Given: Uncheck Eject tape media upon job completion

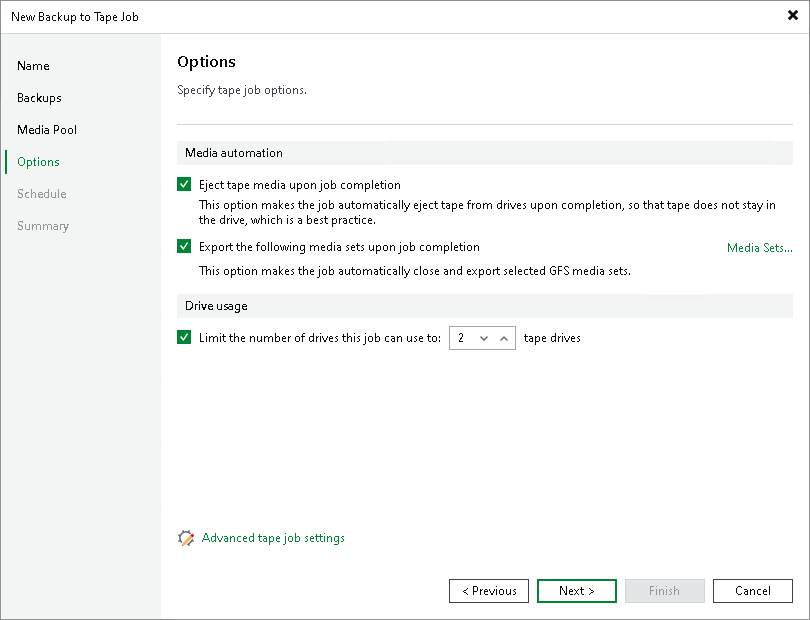Looking at the screenshot, I should (184, 184).
